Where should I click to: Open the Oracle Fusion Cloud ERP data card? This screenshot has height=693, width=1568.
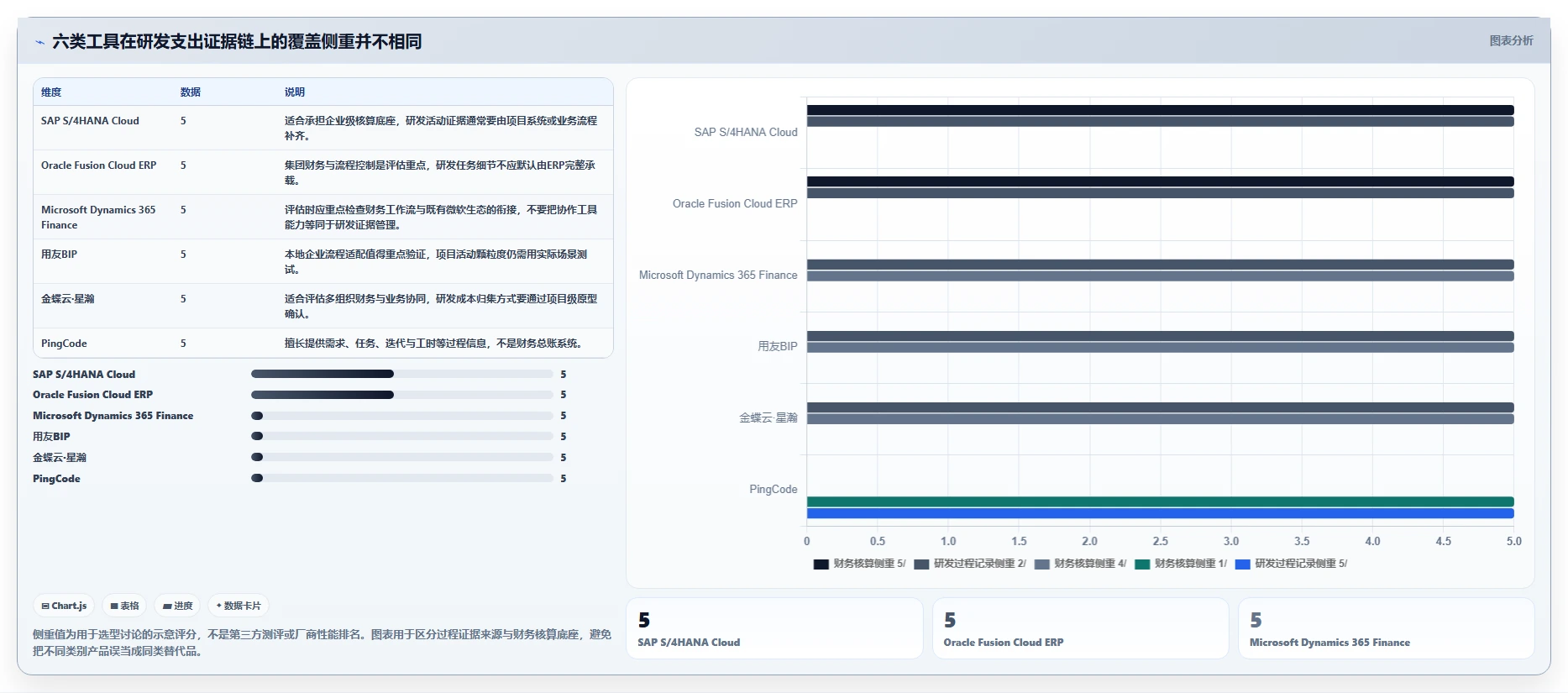(x=1080, y=628)
